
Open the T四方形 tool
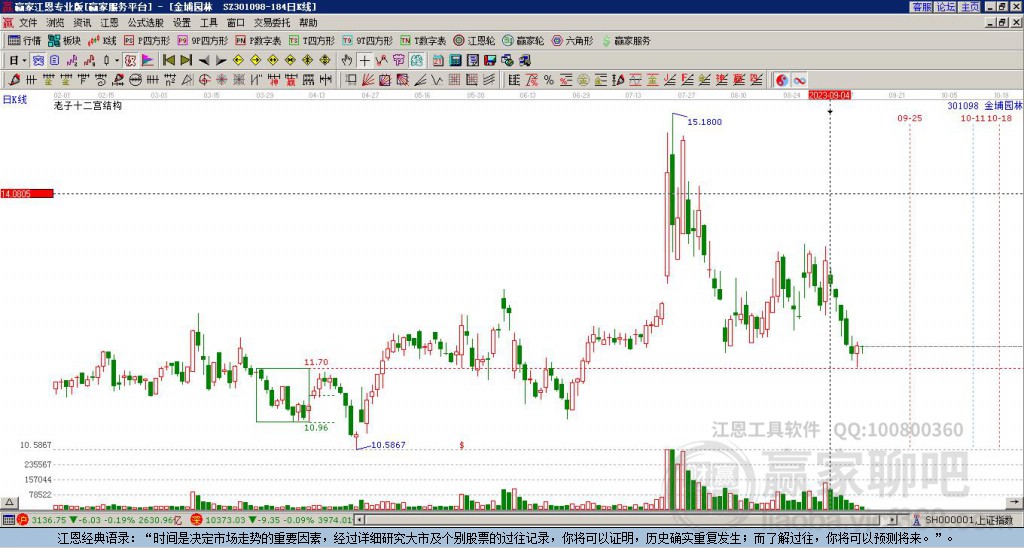point(312,40)
